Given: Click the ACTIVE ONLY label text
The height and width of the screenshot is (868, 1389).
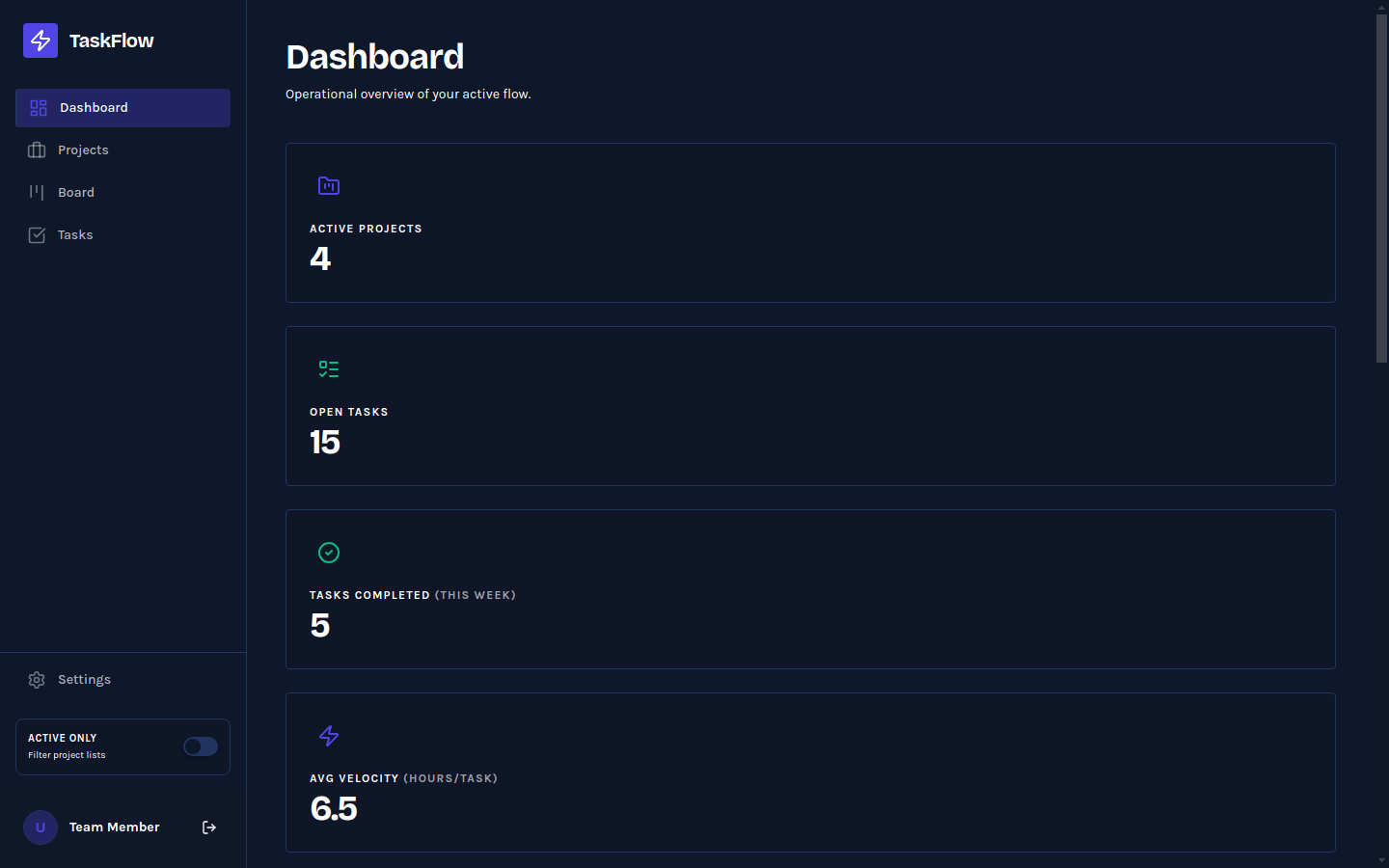Looking at the screenshot, I should [63, 738].
